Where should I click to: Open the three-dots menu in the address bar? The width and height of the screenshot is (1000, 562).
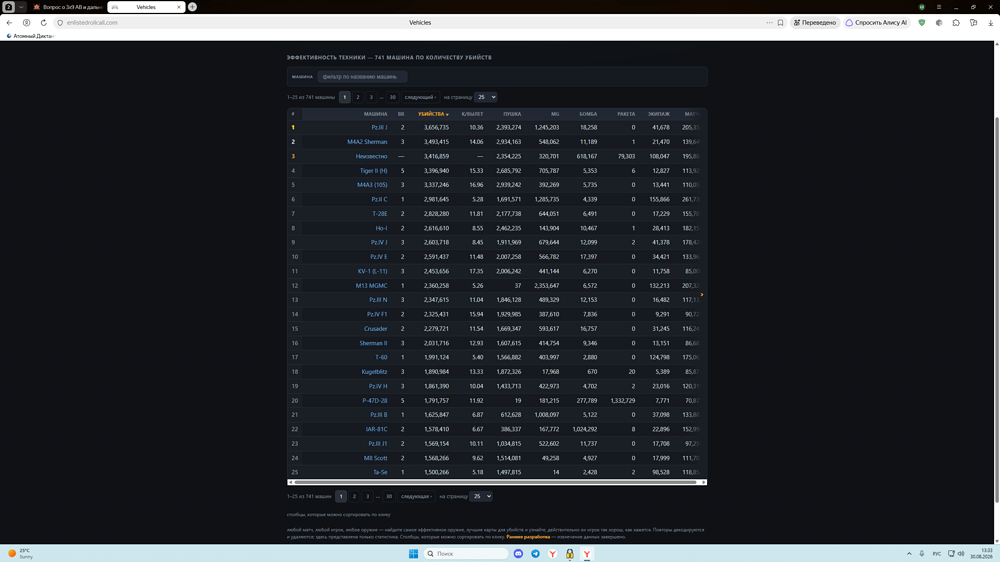coord(769,22)
